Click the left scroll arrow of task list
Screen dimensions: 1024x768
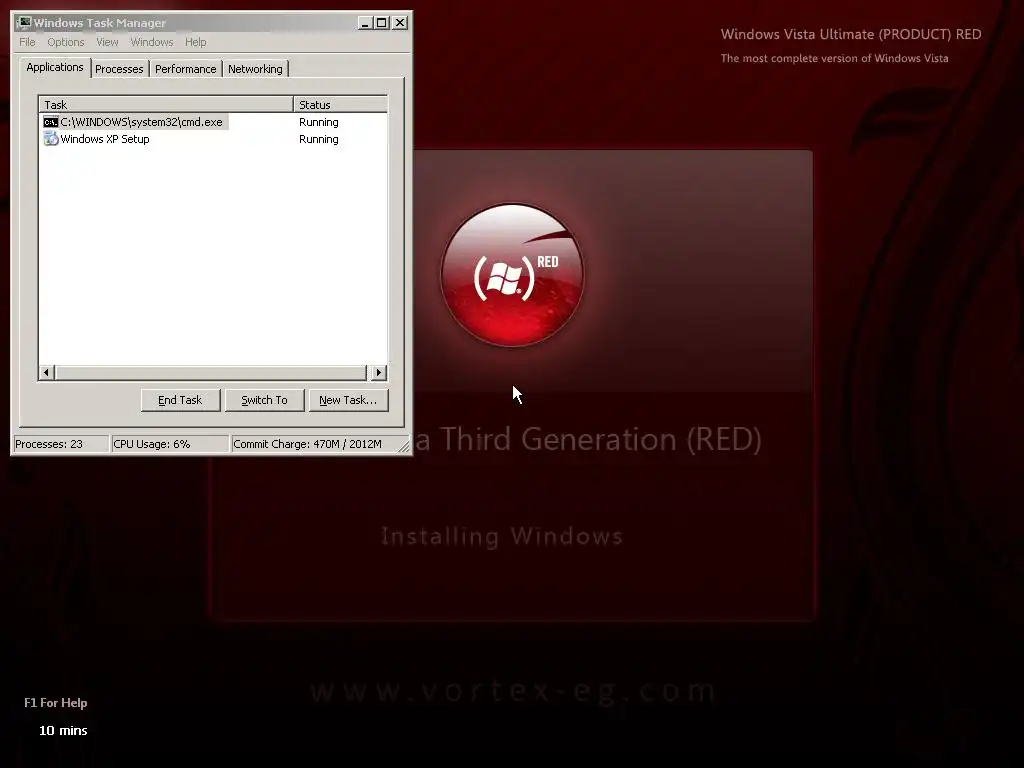pyautogui.click(x=46, y=373)
